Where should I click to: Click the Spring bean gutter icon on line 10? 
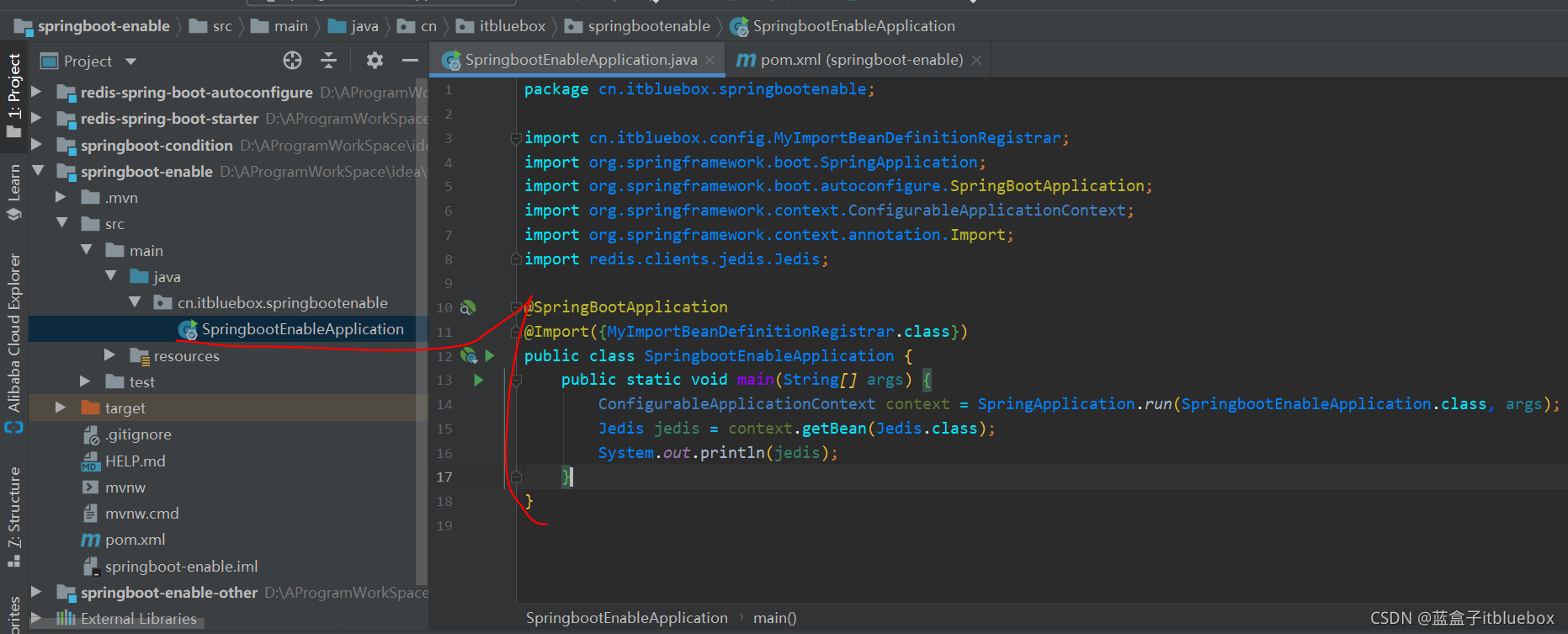click(468, 307)
